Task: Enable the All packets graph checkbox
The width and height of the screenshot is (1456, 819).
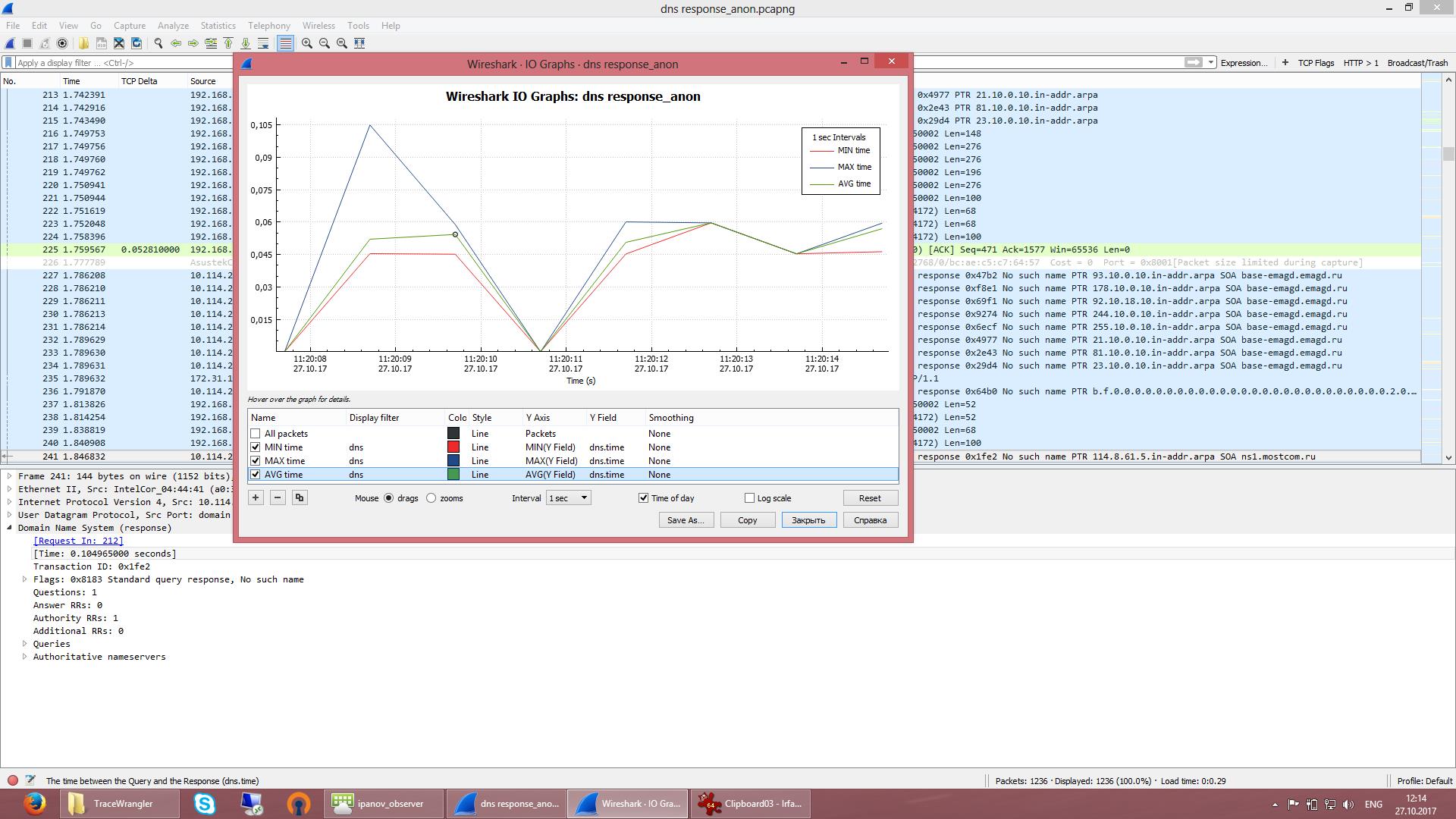Action: click(x=256, y=433)
